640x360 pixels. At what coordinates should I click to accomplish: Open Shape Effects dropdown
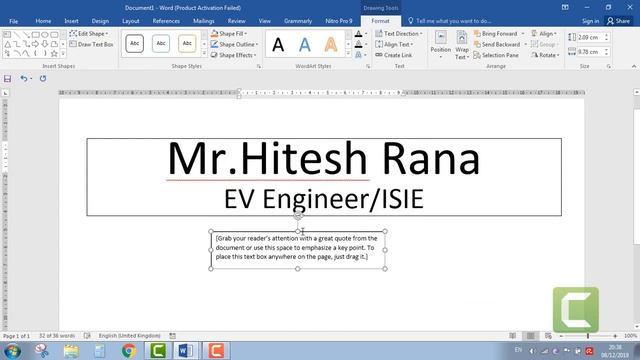point(233,55)
